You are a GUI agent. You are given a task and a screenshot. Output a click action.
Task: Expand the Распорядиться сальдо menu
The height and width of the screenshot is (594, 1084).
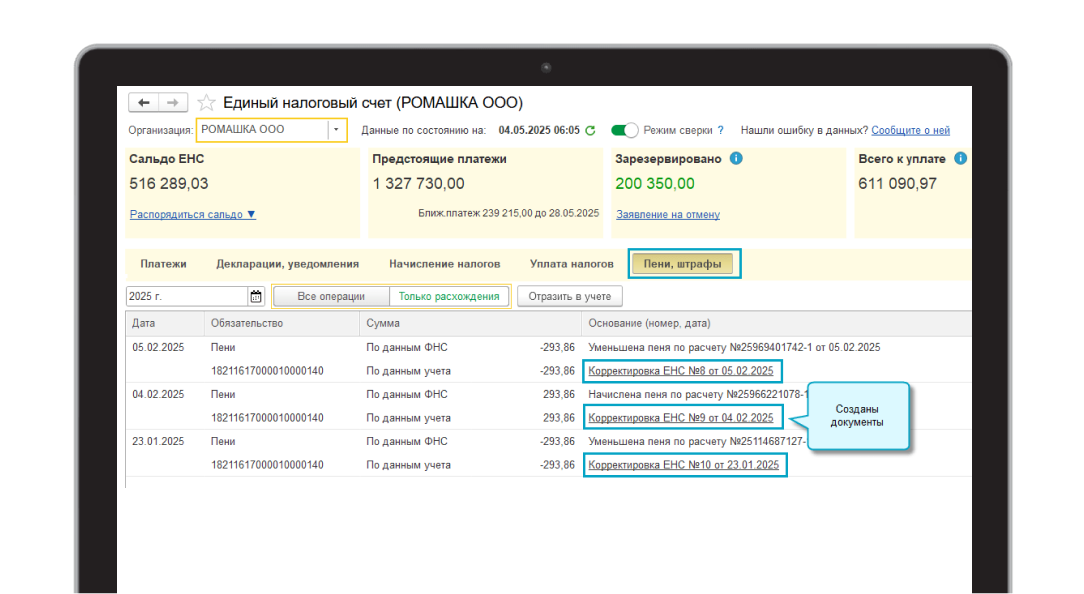tap(193, 214)
